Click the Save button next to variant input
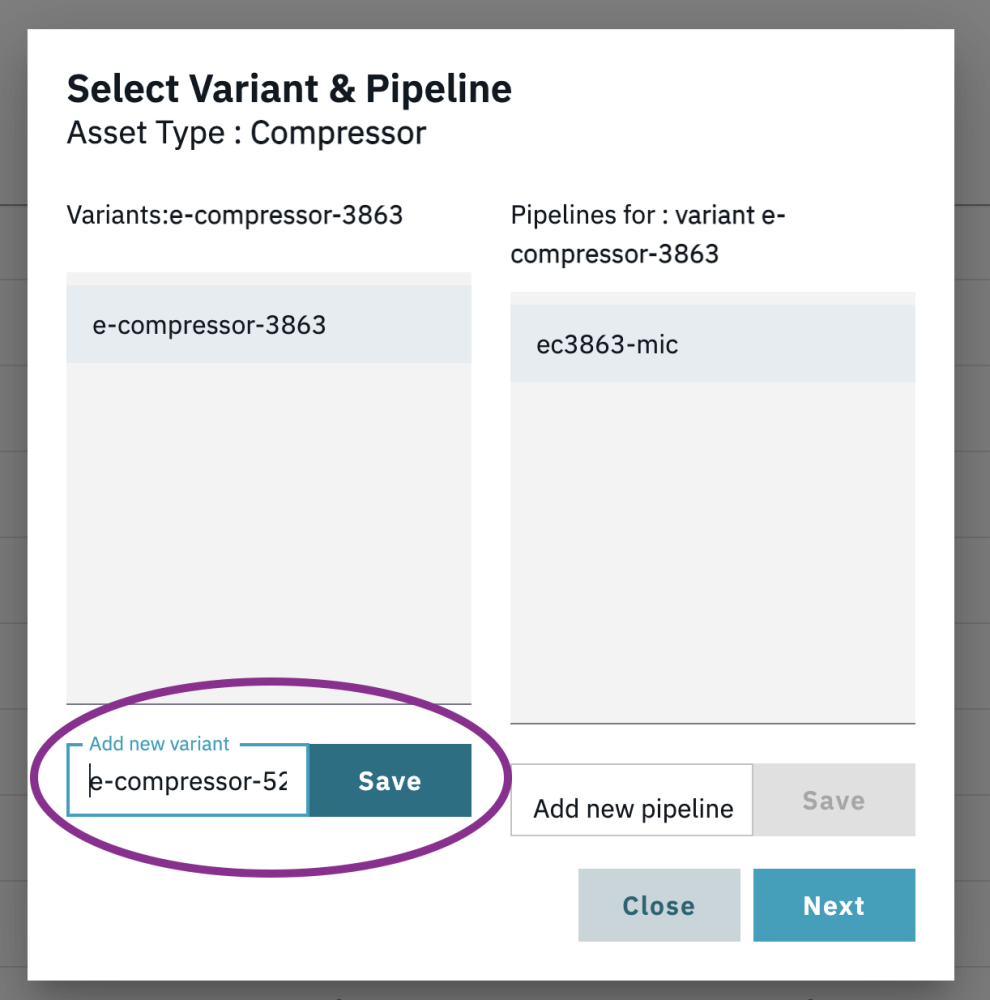The image size is (990, 1000). pyautogui.click(x=390, y=781)
